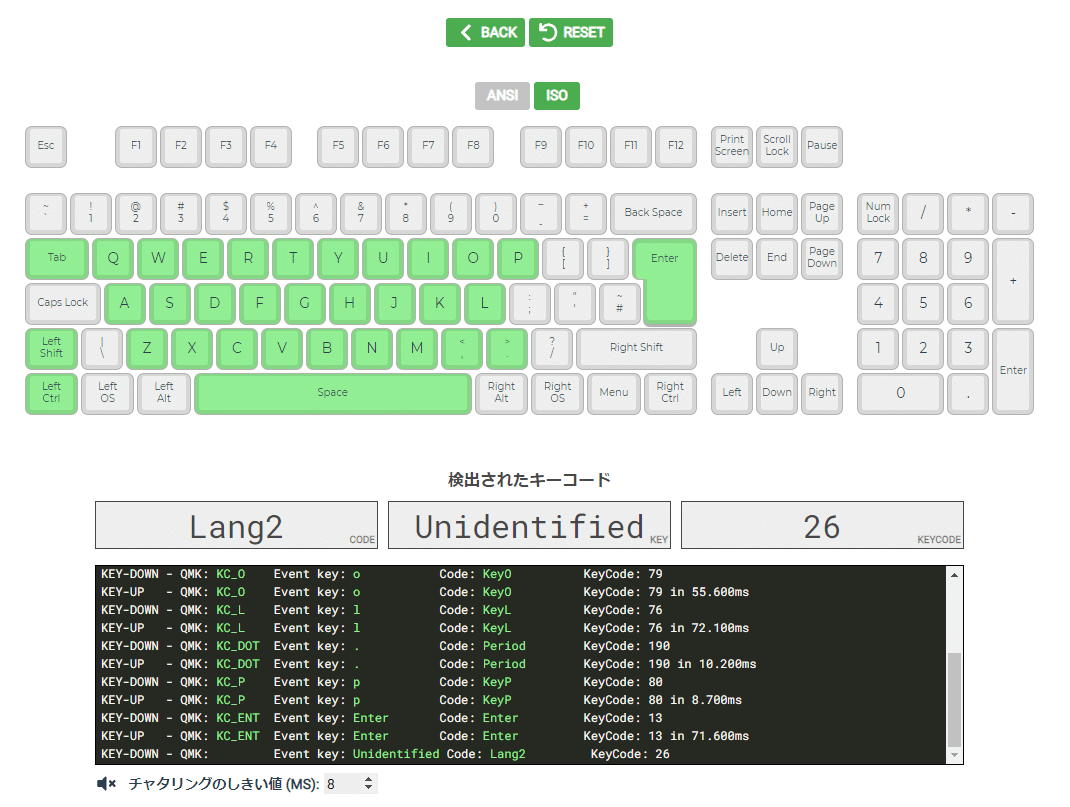Click the Page Down key
Viewport: 1070px width, 807px height.
822,258
